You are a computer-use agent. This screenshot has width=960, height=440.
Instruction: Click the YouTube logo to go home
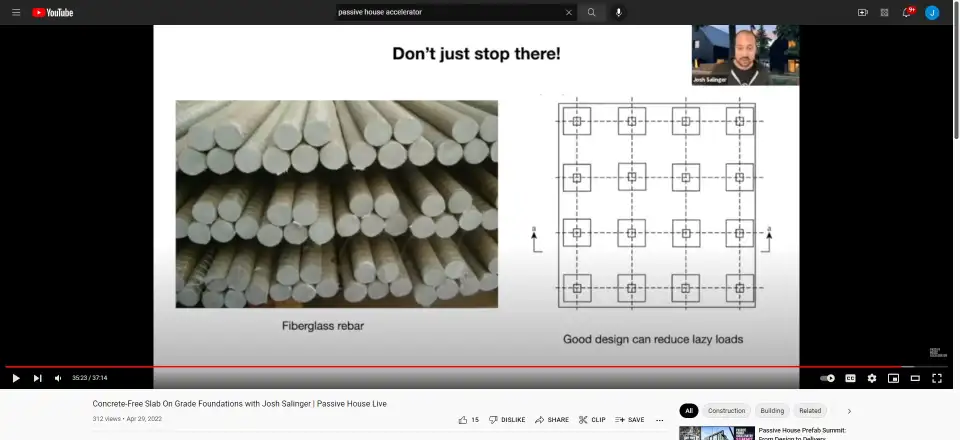[x=52, y=12]
